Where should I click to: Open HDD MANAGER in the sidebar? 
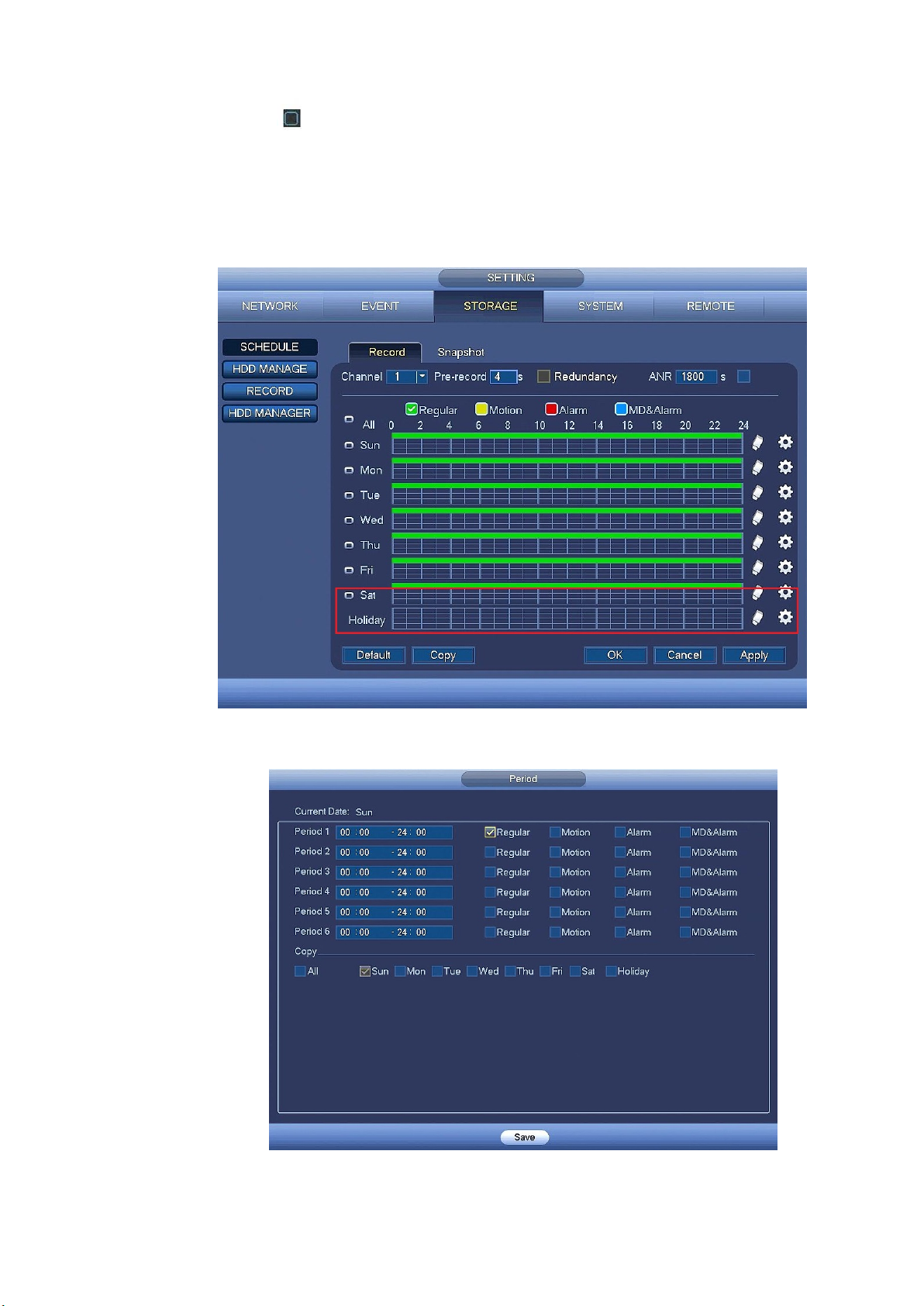[x=270, y=413]
